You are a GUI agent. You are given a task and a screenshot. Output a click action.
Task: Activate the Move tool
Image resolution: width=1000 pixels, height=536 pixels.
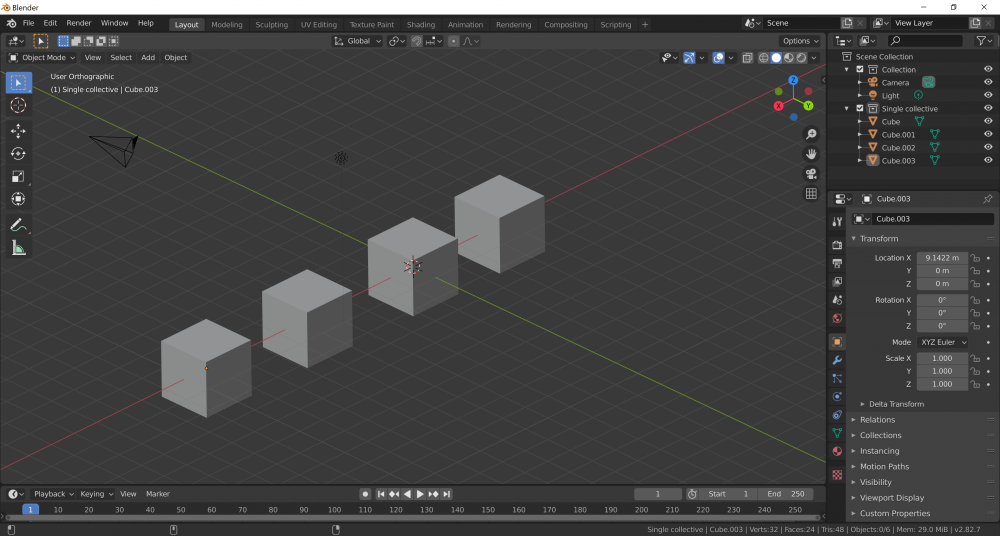tap(18, 131)
